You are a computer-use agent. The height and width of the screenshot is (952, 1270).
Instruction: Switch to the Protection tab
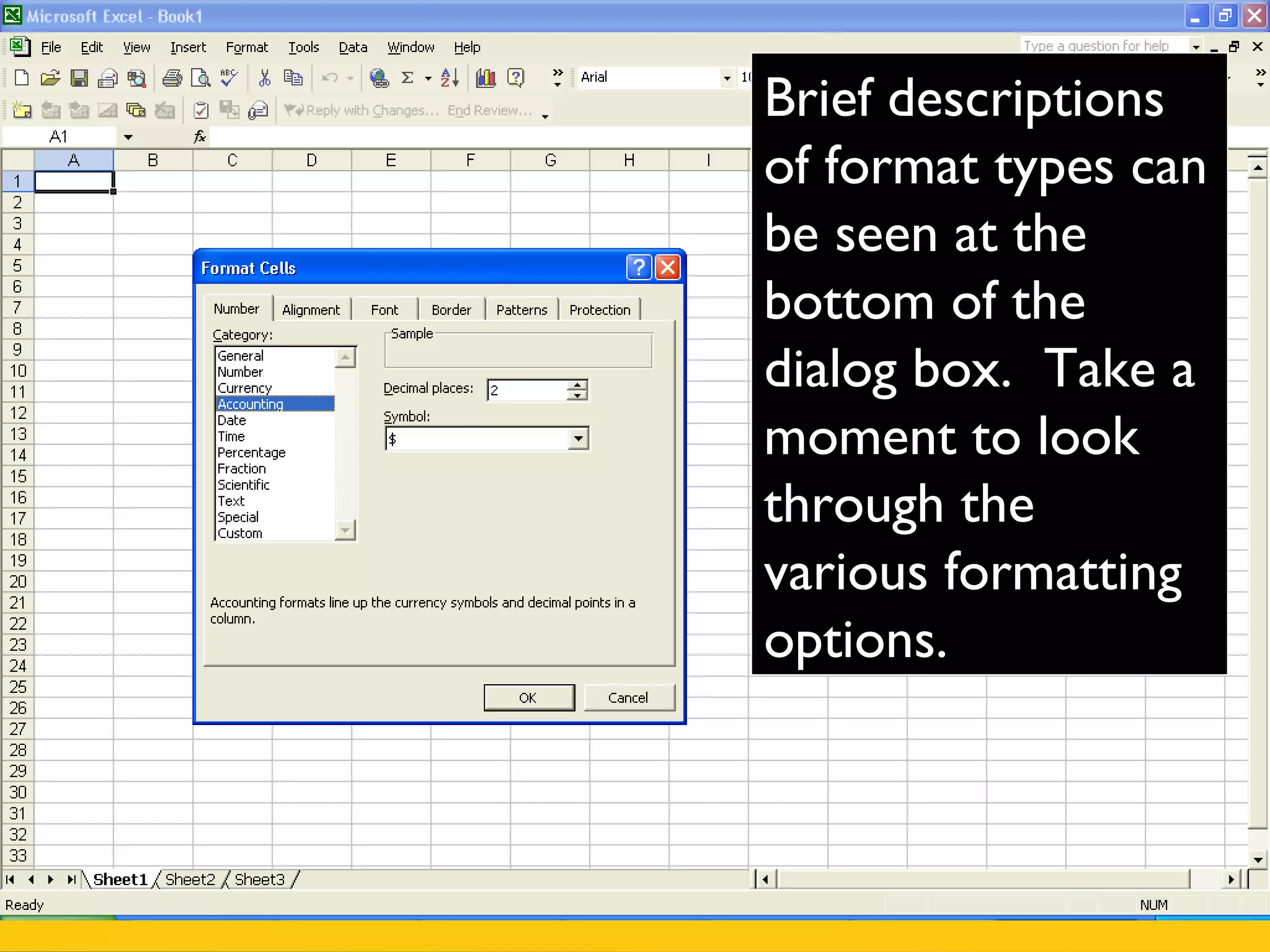[x=600, y=309]
